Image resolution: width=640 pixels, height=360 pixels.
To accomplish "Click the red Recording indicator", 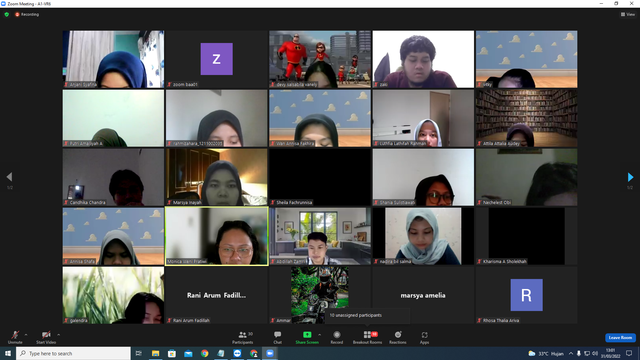I will tap(27, 14).
